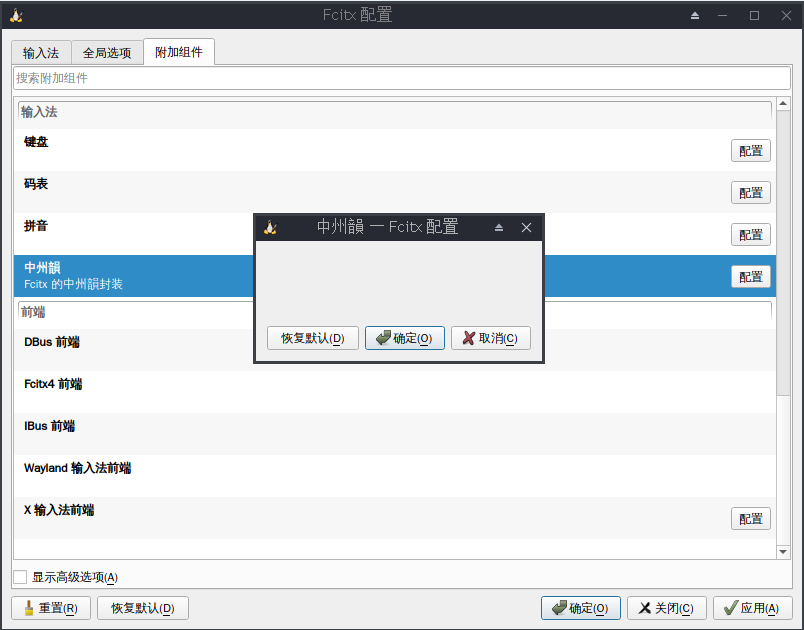
Task: Open the 全局选项 tab
Action: click(x=107, y=53)
